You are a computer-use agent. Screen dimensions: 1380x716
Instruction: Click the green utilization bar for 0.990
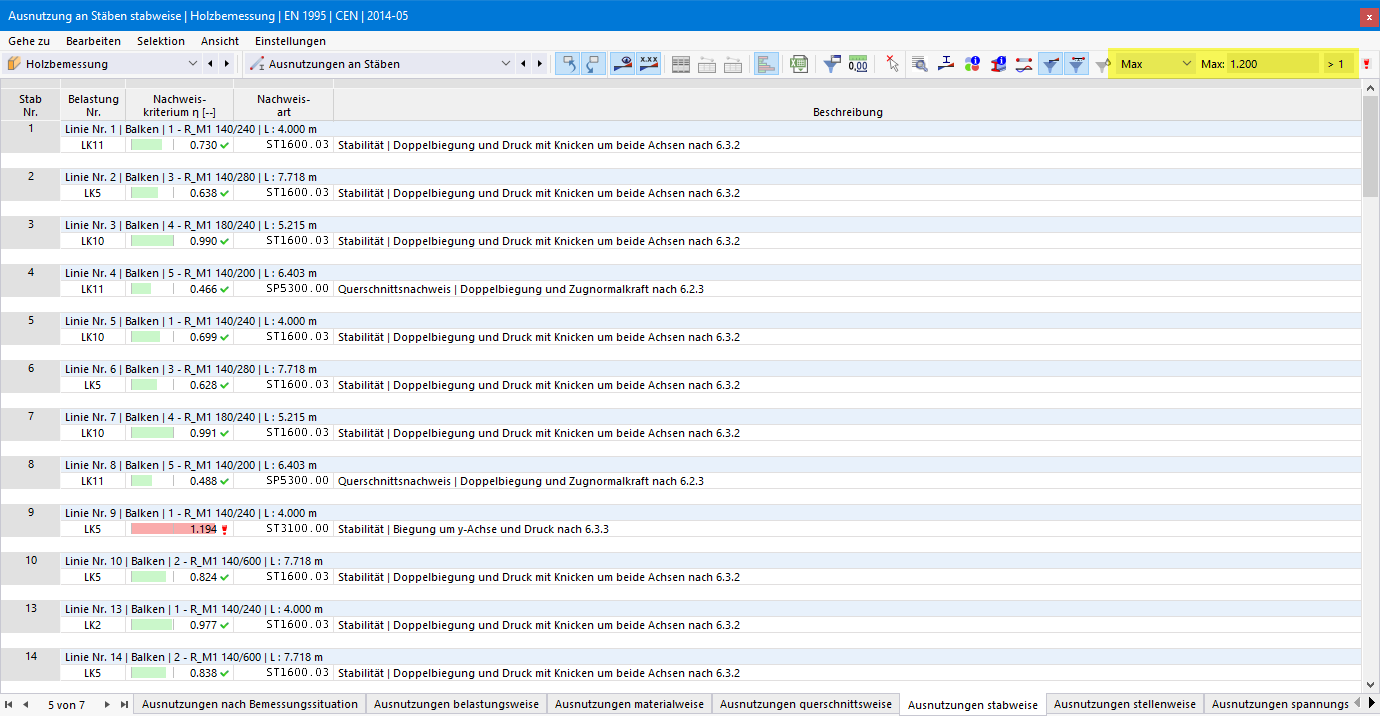[151, 241]
